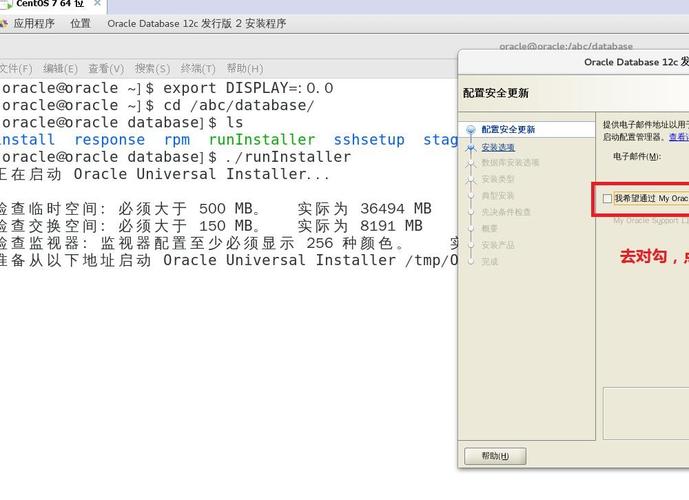Viewport: 689px width, 500px height.
Task: Select the CentOS 7 64 位 tab
Action: coord(50,4)
